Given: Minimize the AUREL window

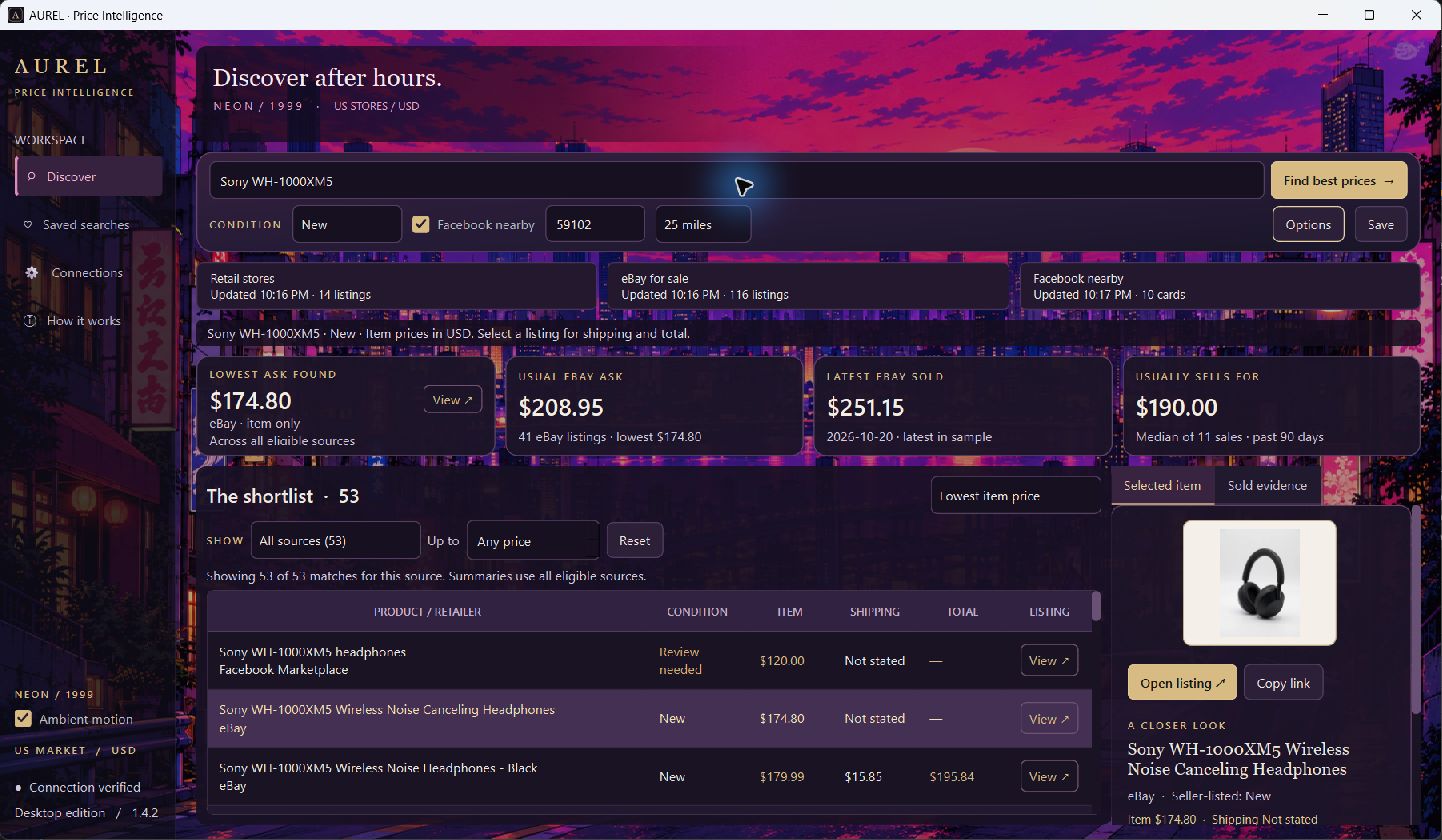Looking at the screenshot, I should (1323, 15).
